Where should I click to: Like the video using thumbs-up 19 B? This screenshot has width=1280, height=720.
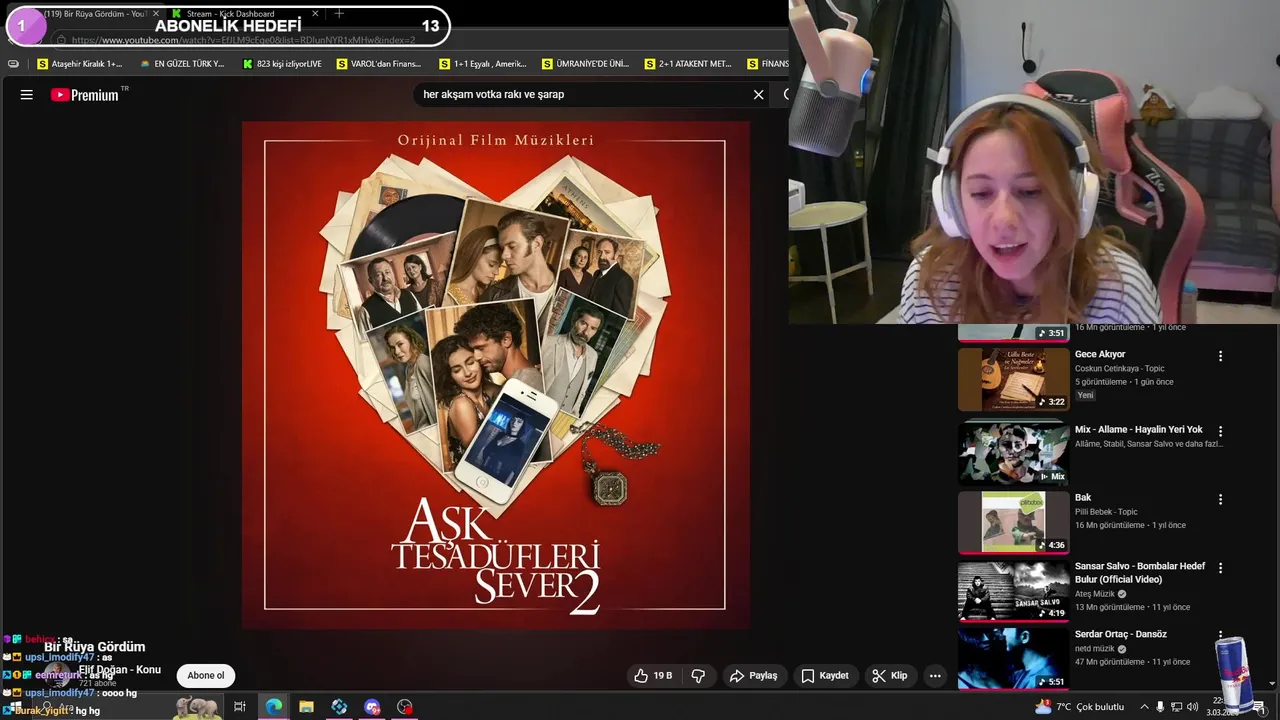pos(652,676)
